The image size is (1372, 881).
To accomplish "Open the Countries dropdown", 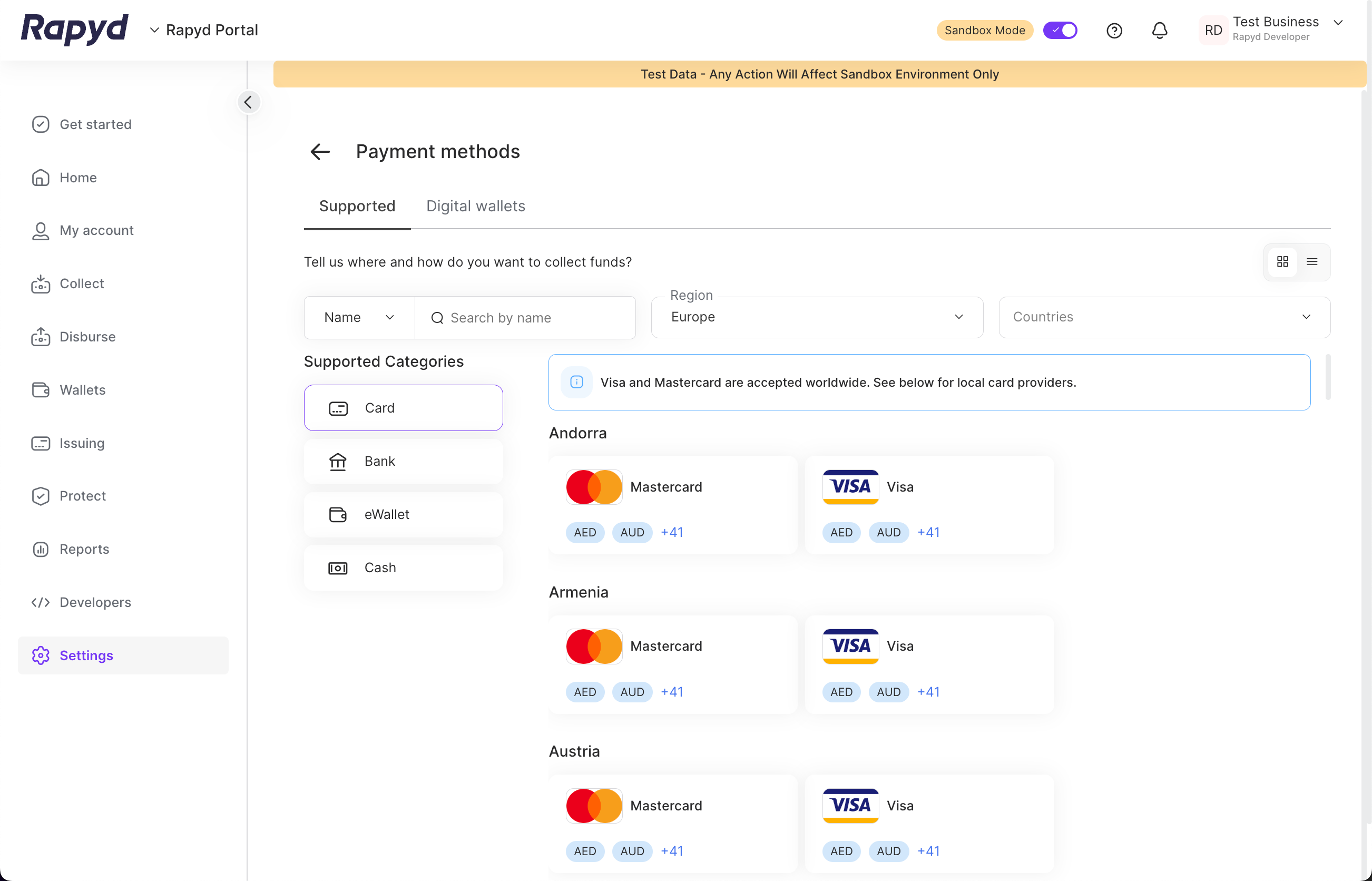I will point(1164,318).
